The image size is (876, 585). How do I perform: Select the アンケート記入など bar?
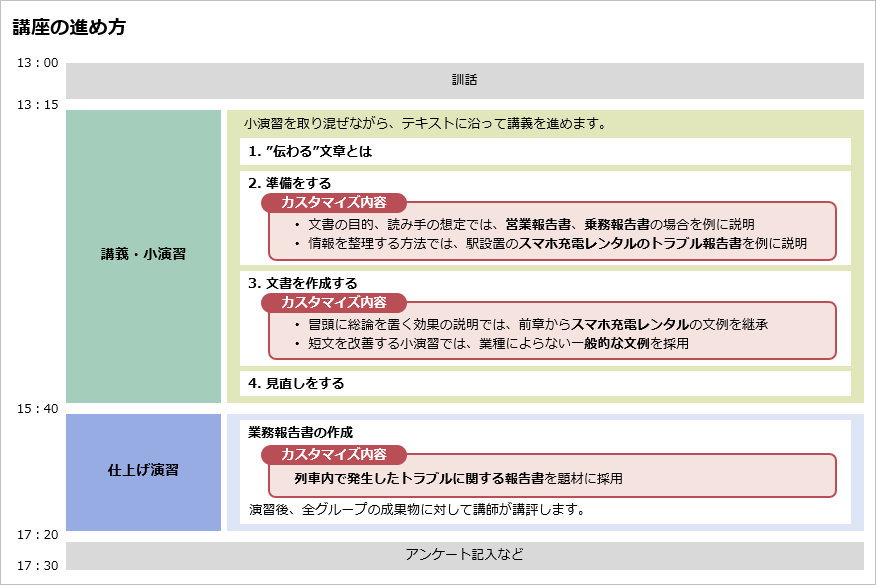[464, 554]
